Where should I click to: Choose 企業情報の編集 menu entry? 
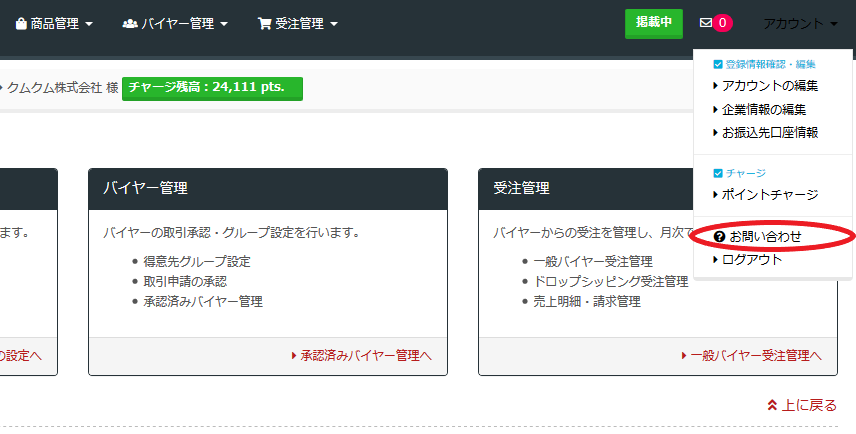[x=763, y=109]
